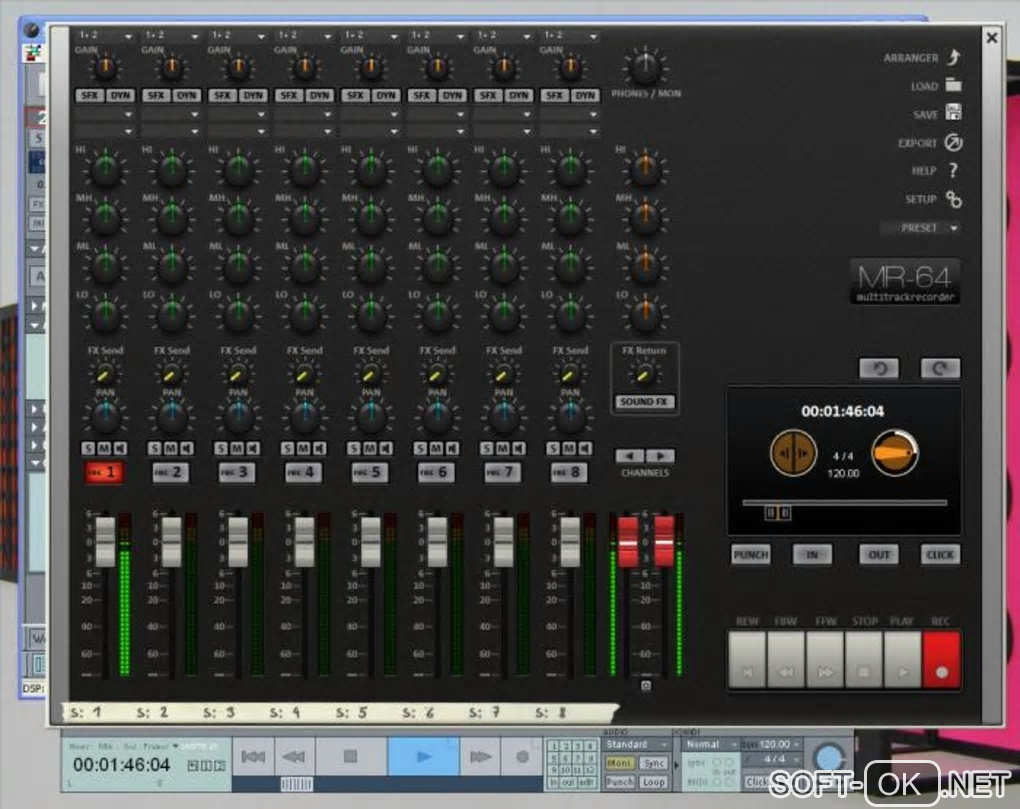Click the undo arrow button

879,369
